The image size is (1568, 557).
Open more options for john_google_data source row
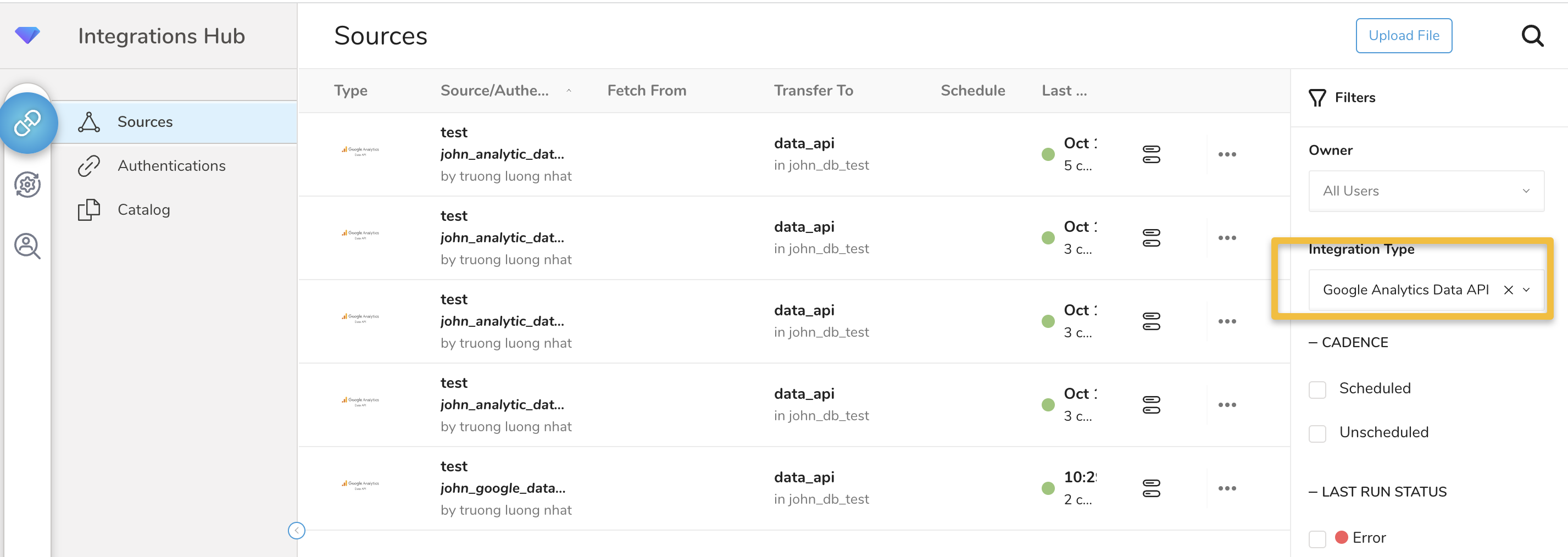pyautogui.click(x=1226, y=488)
